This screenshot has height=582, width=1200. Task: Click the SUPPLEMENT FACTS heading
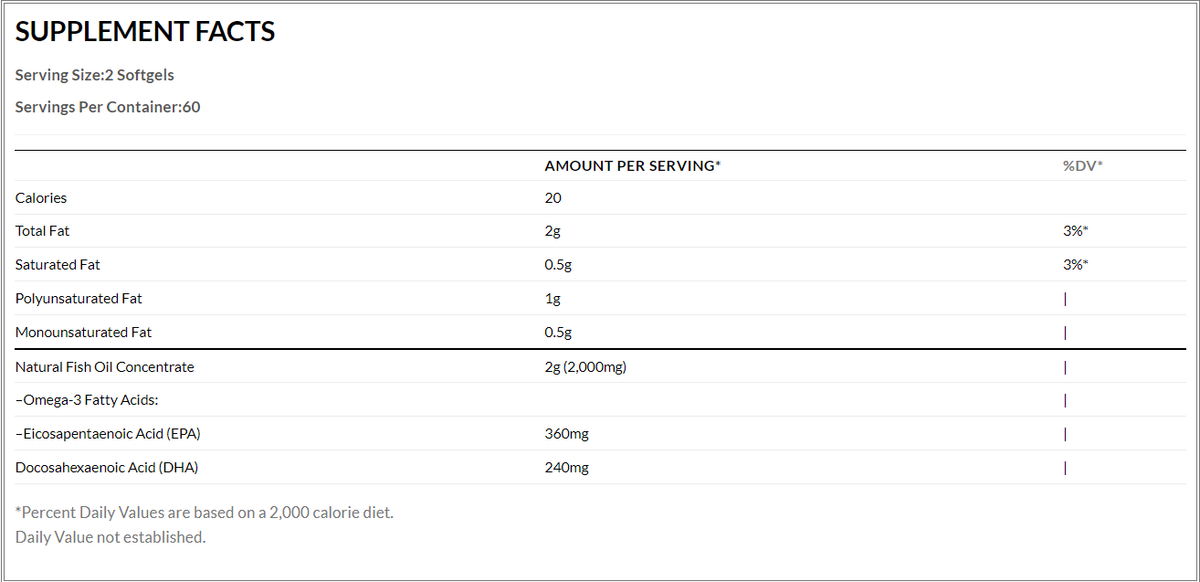point(145,32)
